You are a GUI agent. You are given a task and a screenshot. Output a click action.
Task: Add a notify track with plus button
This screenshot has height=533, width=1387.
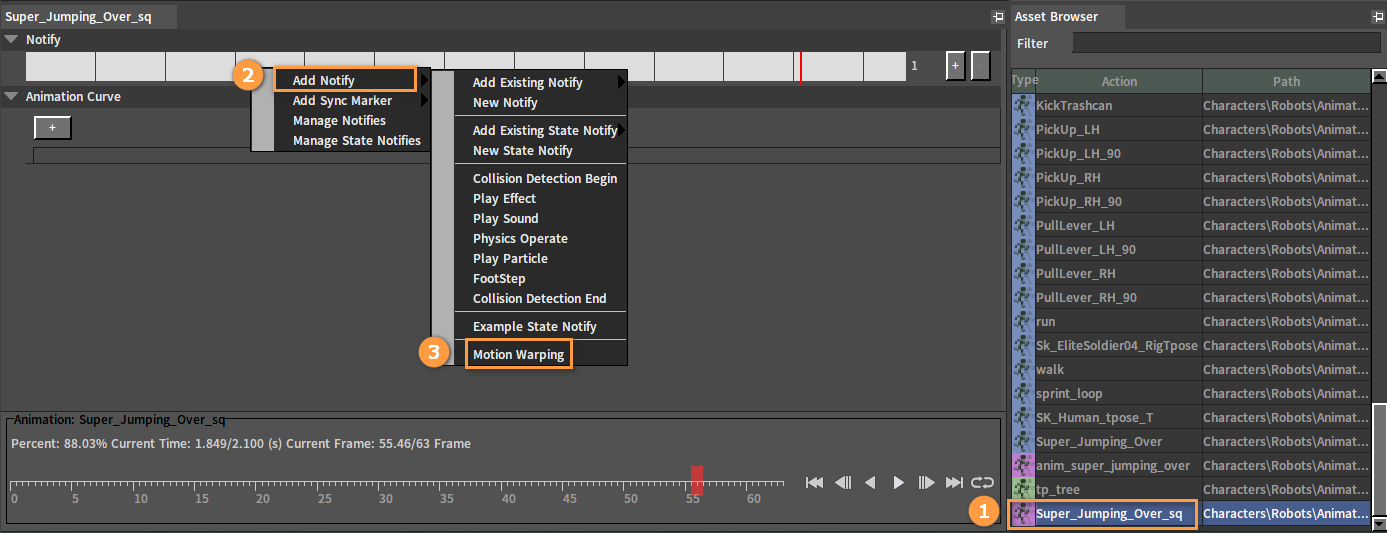tap(955, 65)
